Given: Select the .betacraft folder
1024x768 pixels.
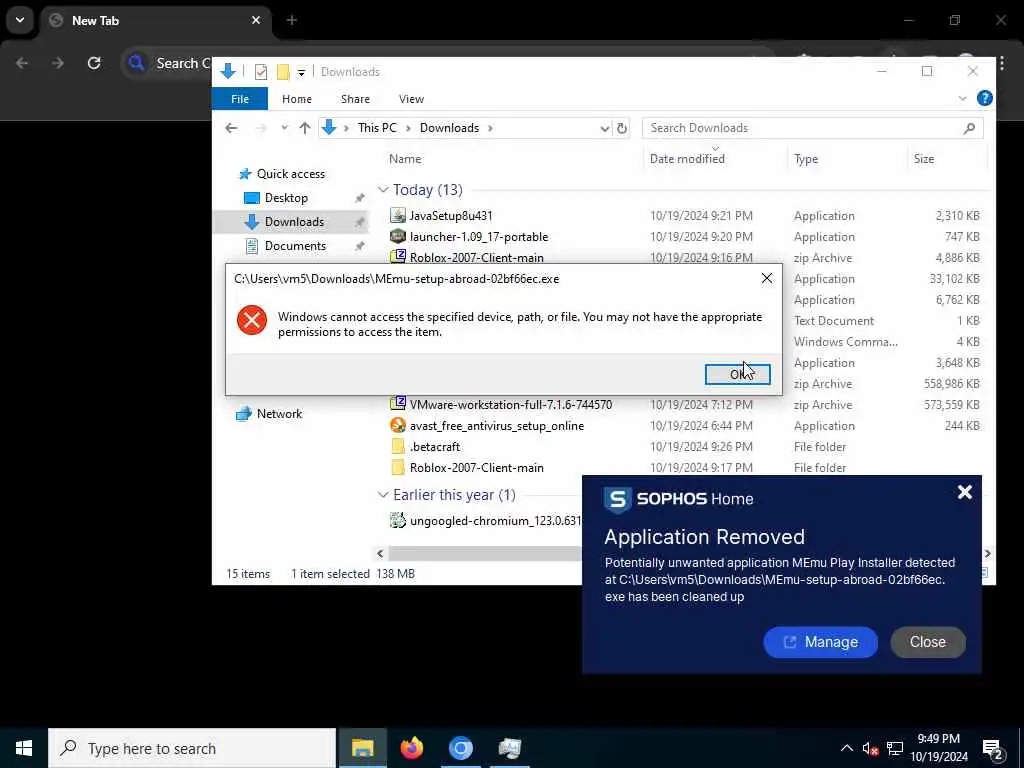Looking at the screenshot, I should tap(435, 447).
